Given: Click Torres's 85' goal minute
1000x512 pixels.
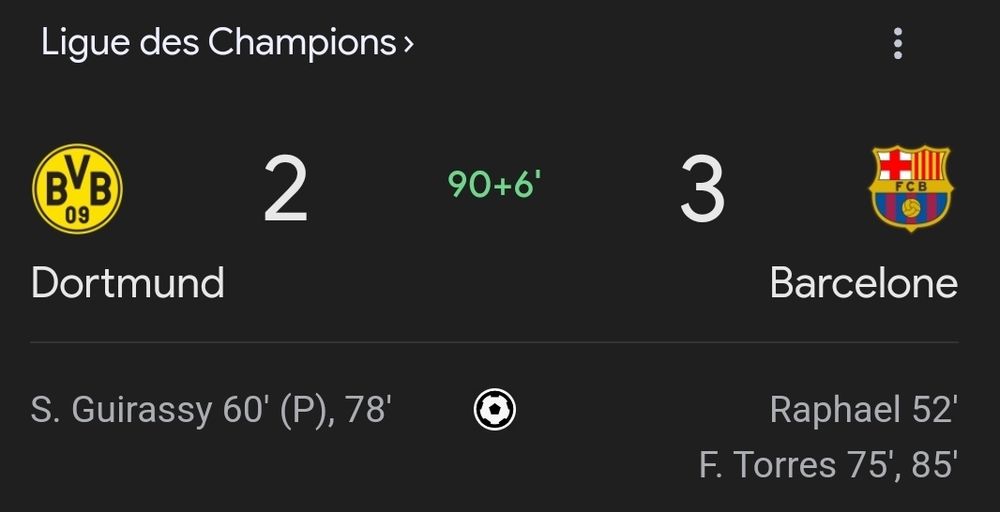Looking at the screenshot, I should (933, 465).
